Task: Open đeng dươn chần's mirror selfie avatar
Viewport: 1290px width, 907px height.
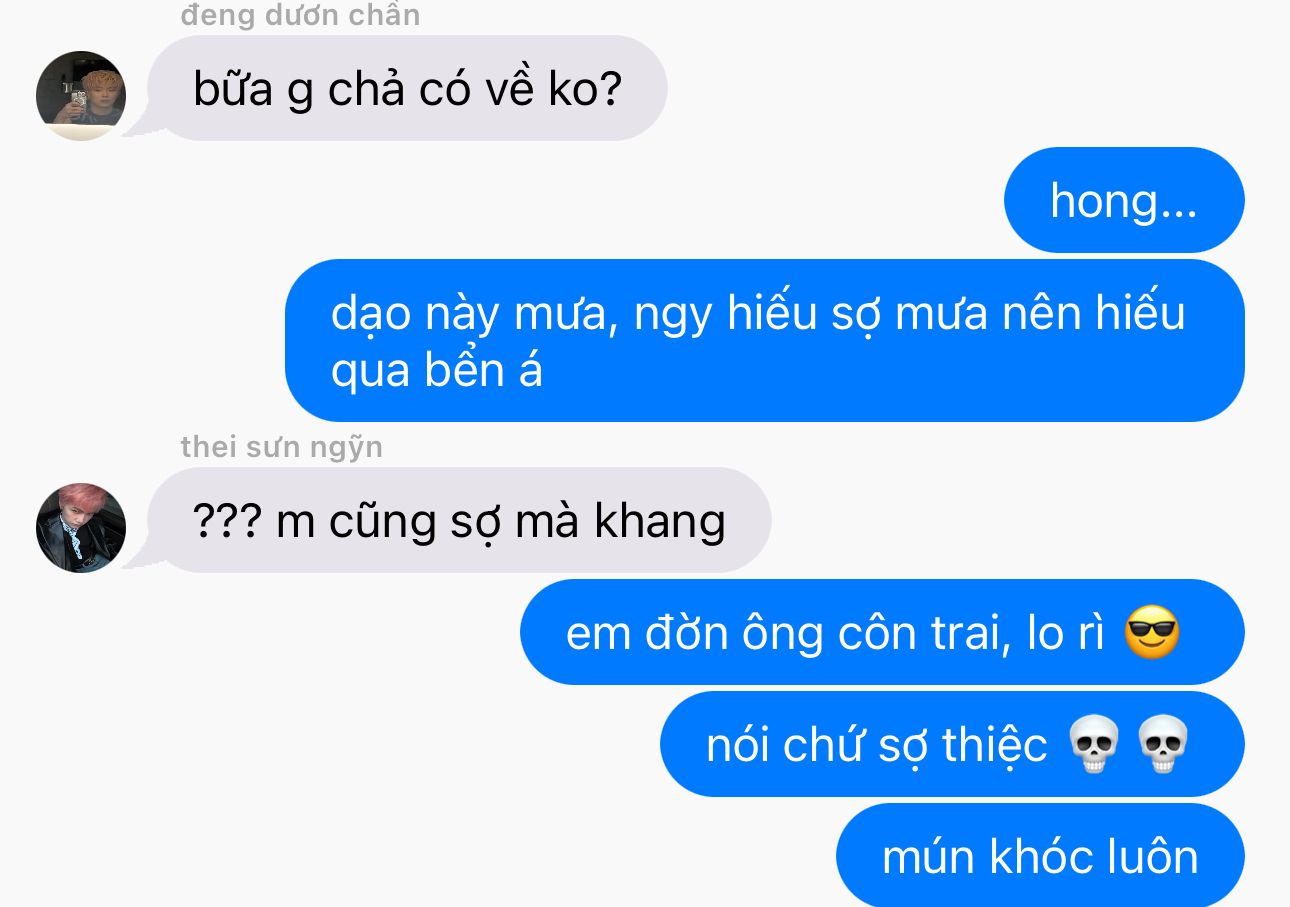Action: [x=81, y=96]
